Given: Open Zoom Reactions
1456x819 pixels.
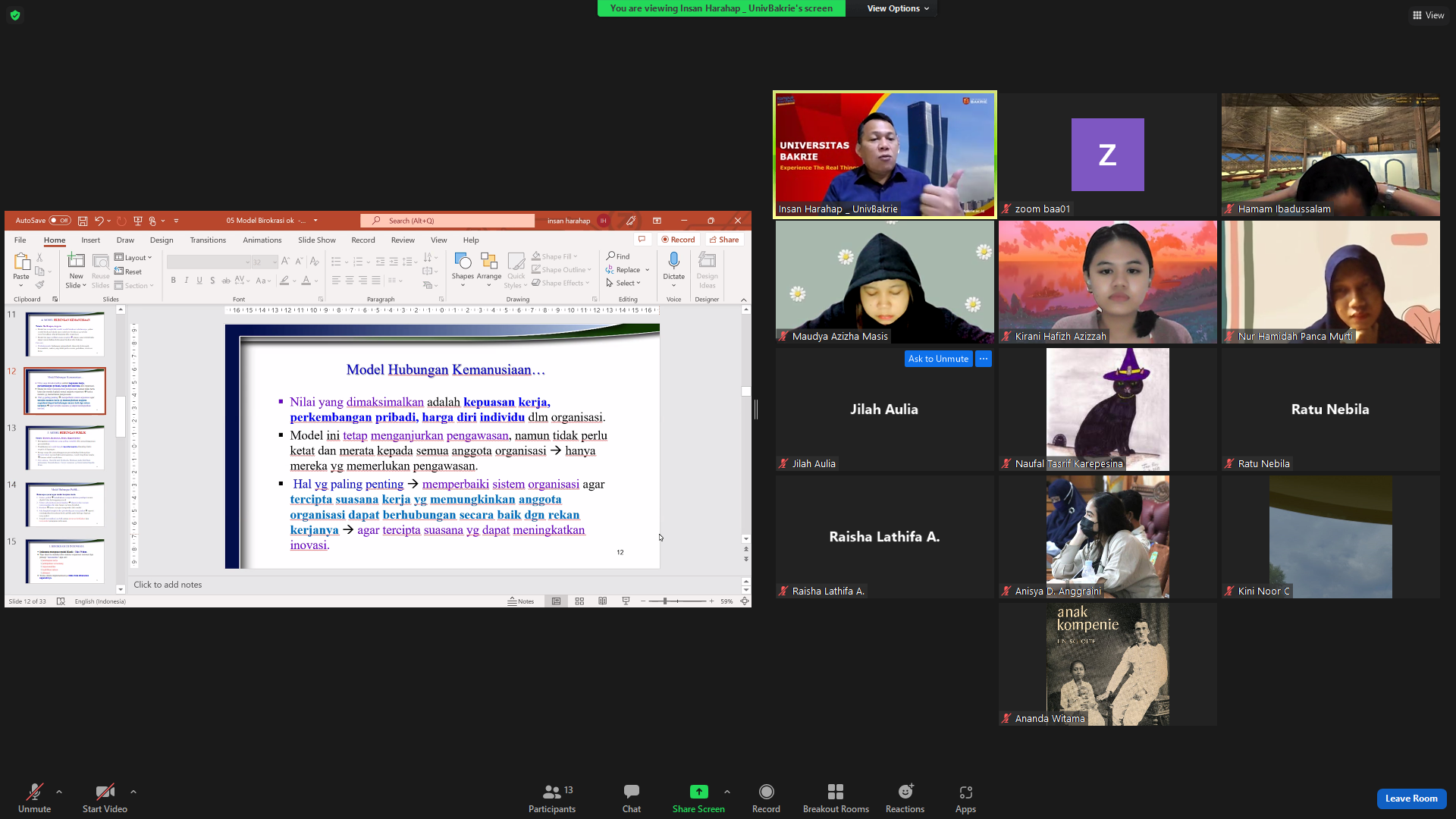Looking at the screenshot, I should [x=905, y=799].
